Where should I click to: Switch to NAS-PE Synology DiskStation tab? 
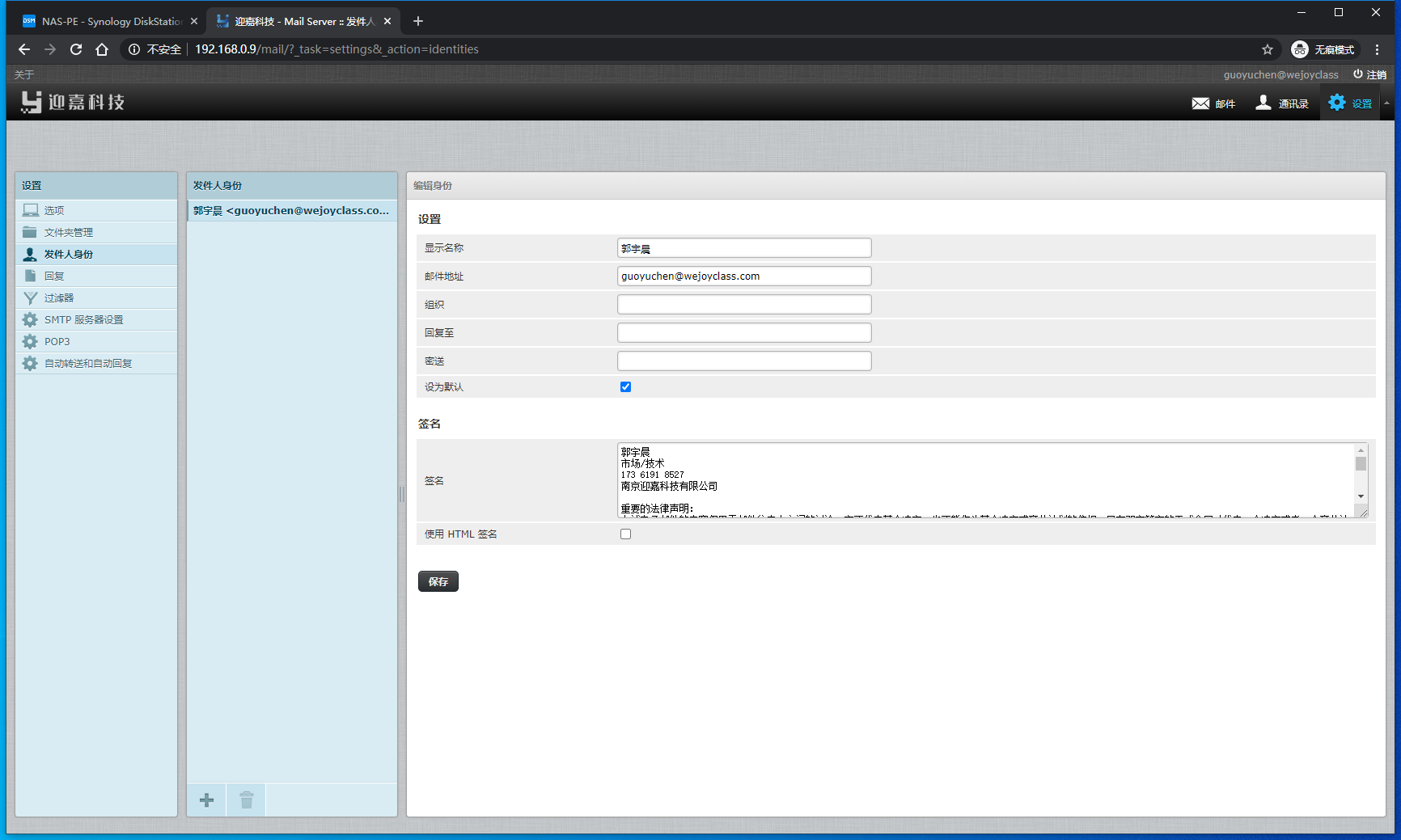[x=105, y=21]
